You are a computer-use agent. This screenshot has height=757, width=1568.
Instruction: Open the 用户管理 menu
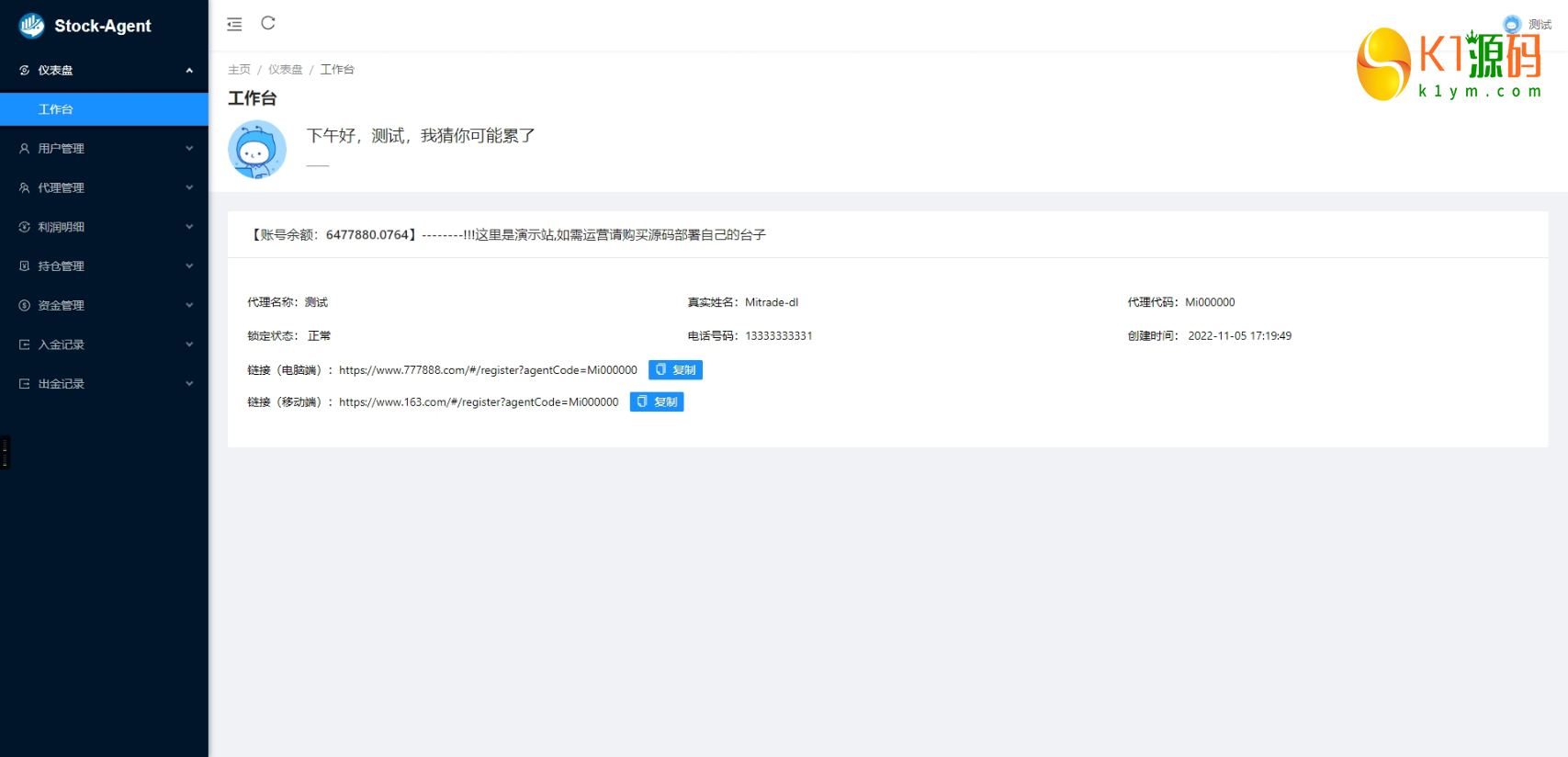(x=104, y=148)
